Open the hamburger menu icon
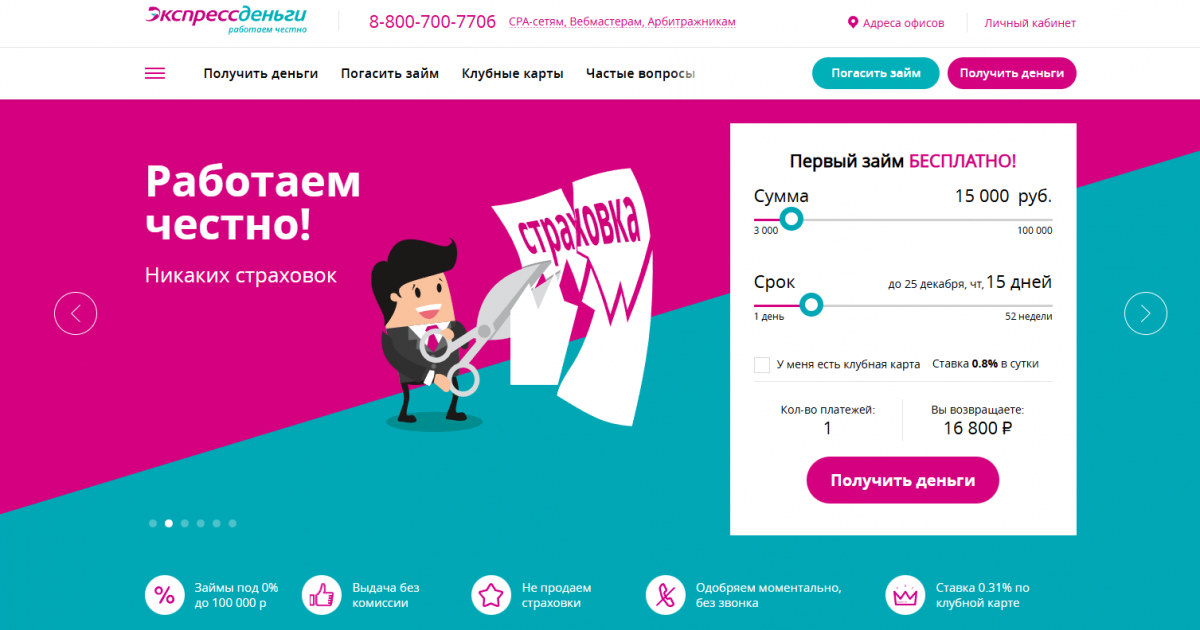Image resolution: width=1200 pixels, height=630 pixels. pos(155,73)
